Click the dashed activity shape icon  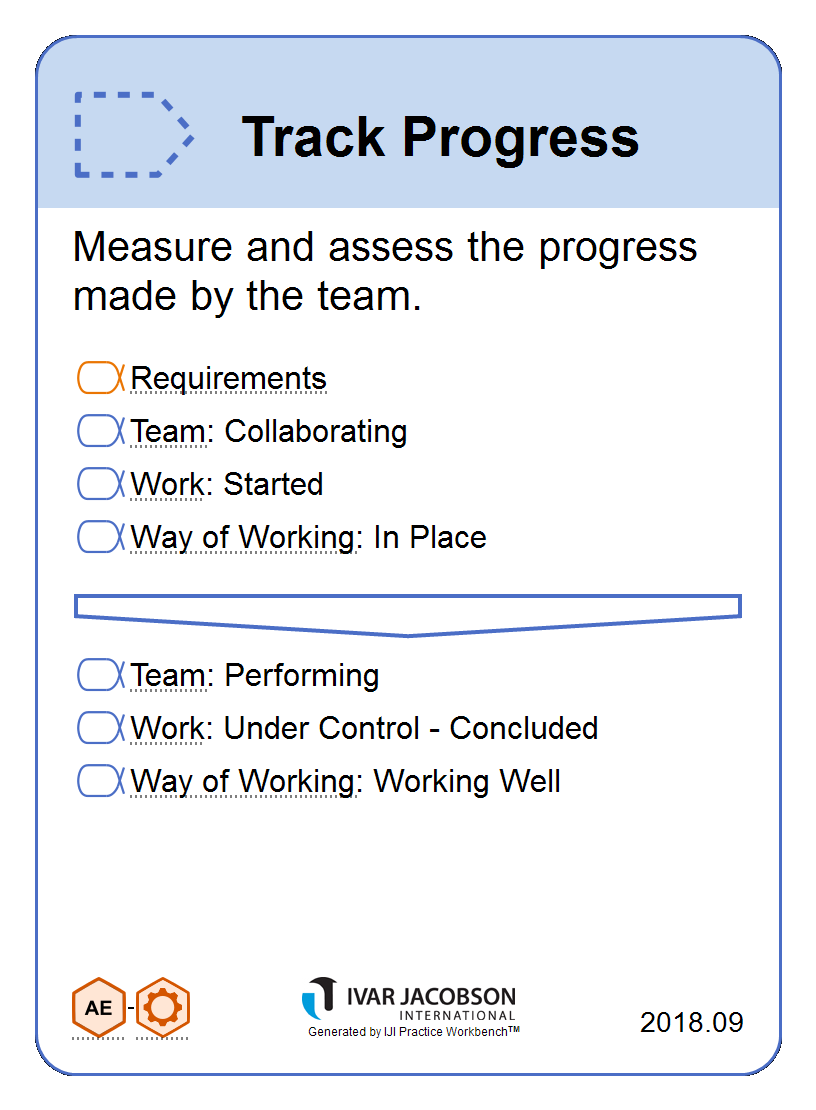[134, 134]
